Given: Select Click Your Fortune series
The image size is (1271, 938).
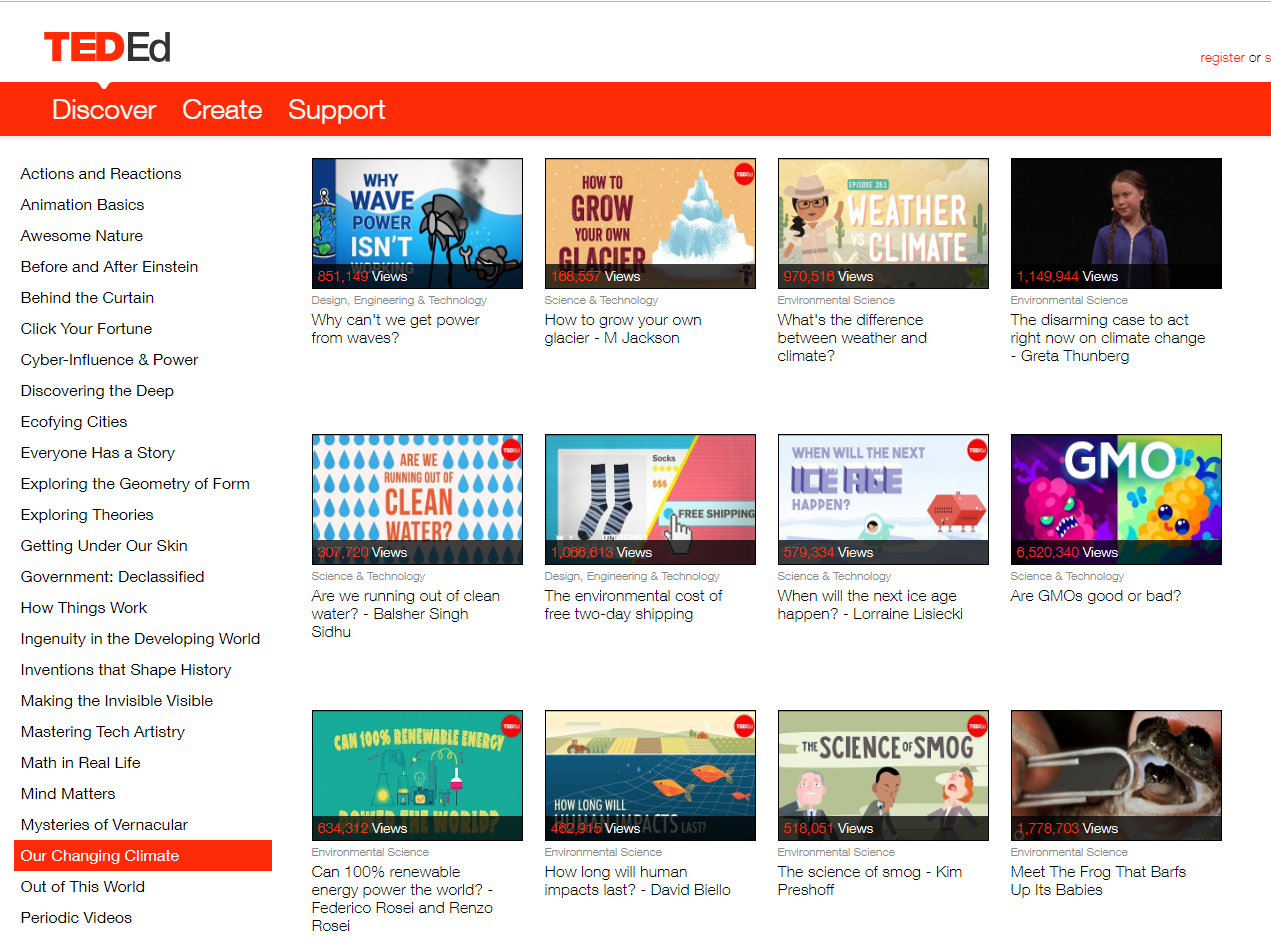Looking at the screenshot, I should click(86, 329).
